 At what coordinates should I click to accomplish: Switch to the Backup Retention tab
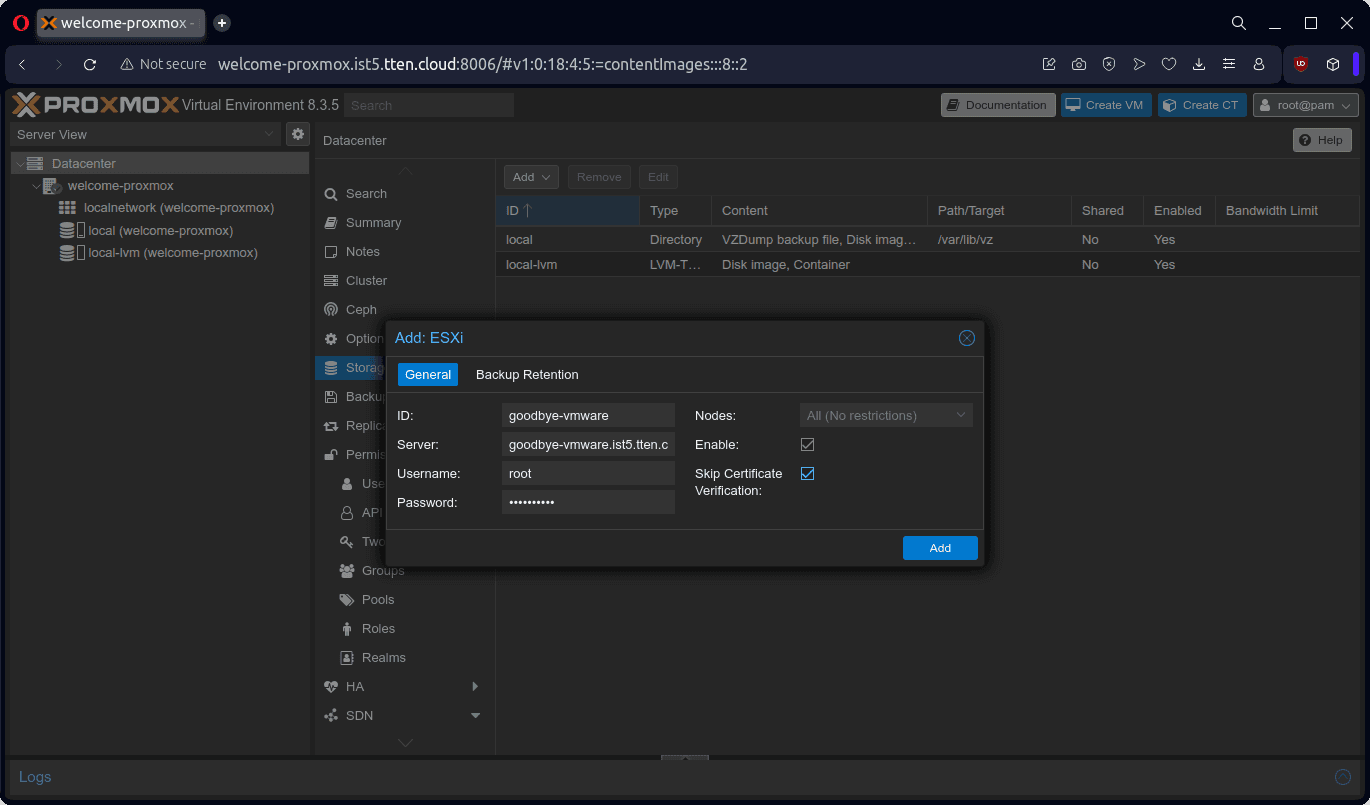(527, 375)
